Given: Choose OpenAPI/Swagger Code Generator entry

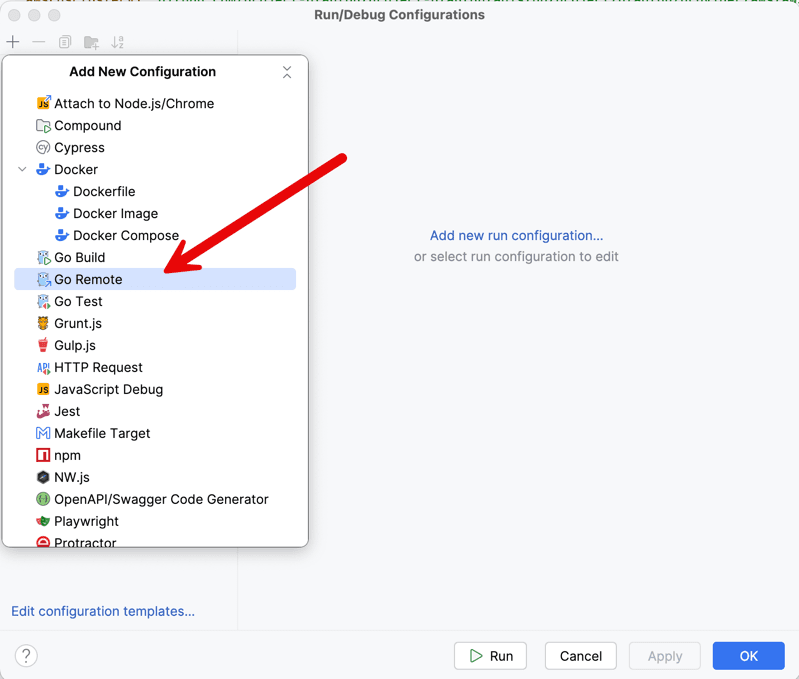Looking at the screenshot, I should (155, 499).
